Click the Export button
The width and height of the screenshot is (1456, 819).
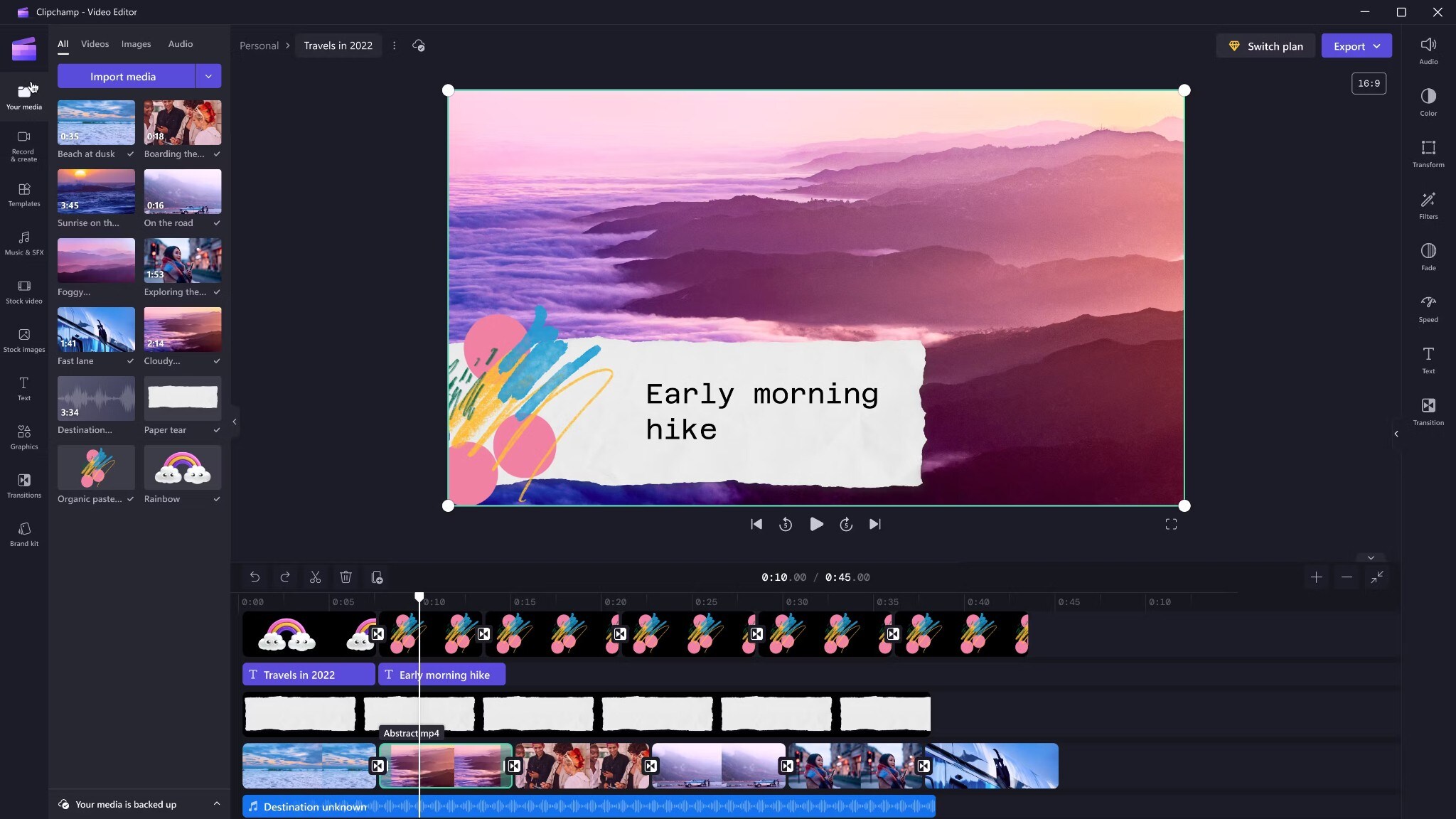1356,45
